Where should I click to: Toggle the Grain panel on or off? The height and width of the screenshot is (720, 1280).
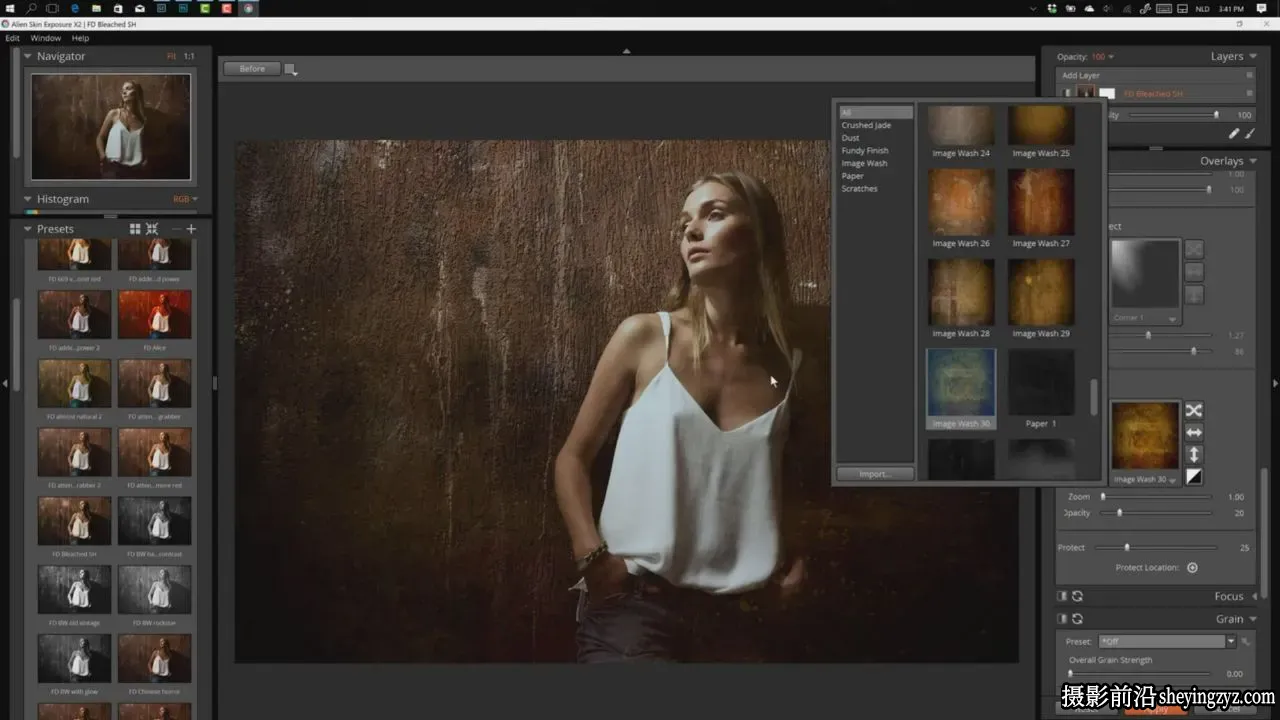(1063, 619)
